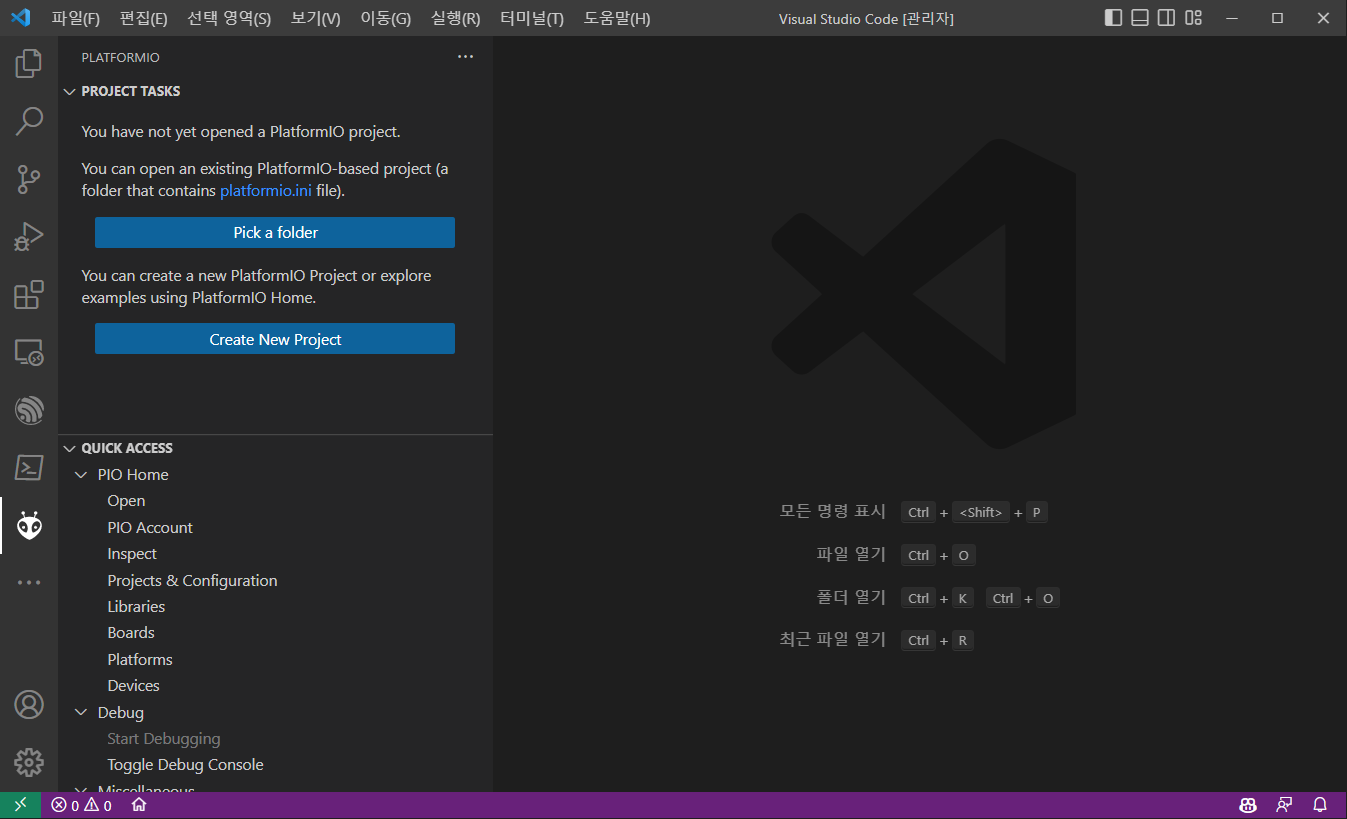Open the Manage gear icon
The height and width of the screenshot is (819, 1347).
(29, 763)
